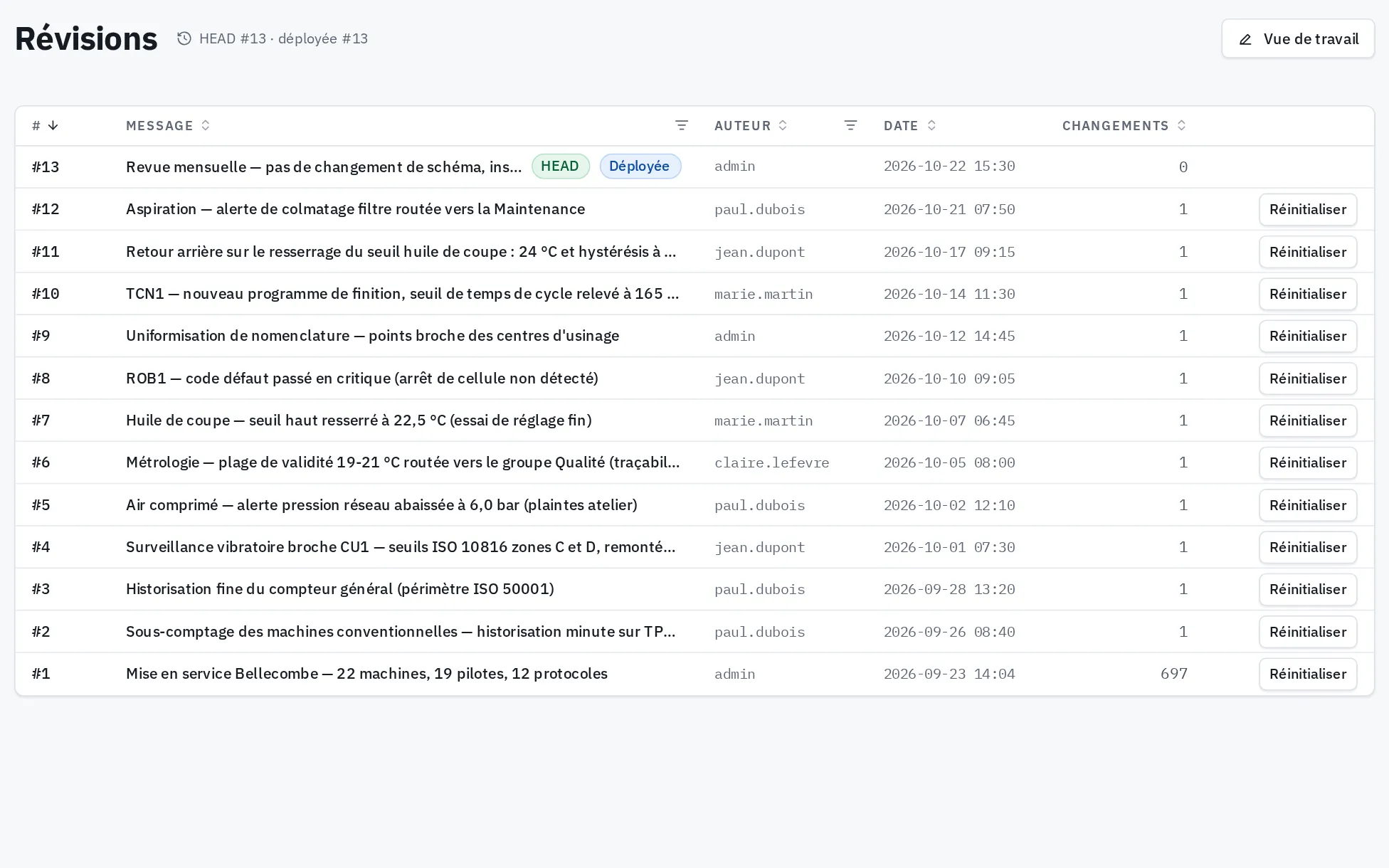Click the history clock icon beside HEAD #13

tap(184, 38)
